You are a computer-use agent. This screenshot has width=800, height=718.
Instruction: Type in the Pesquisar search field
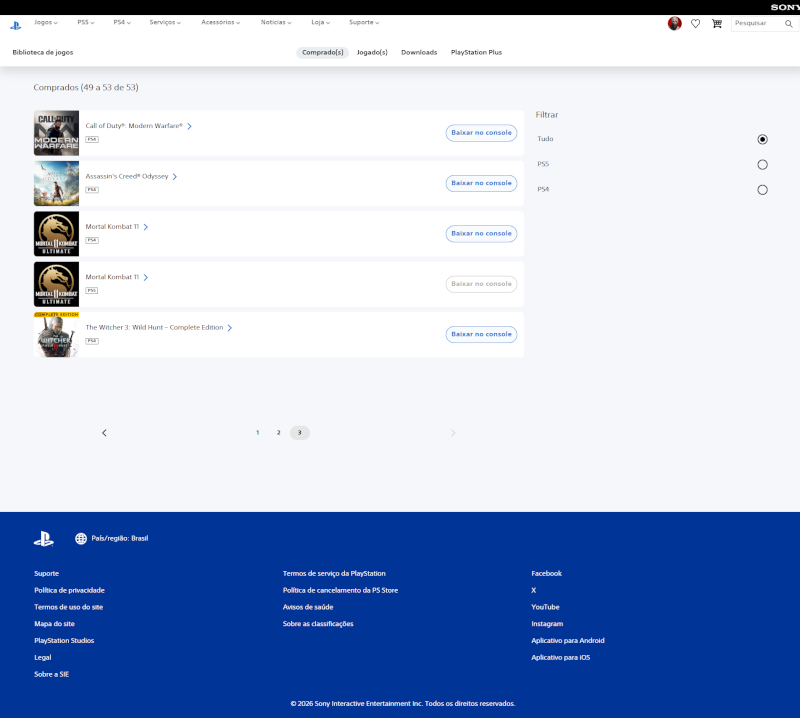pos(755,23)
